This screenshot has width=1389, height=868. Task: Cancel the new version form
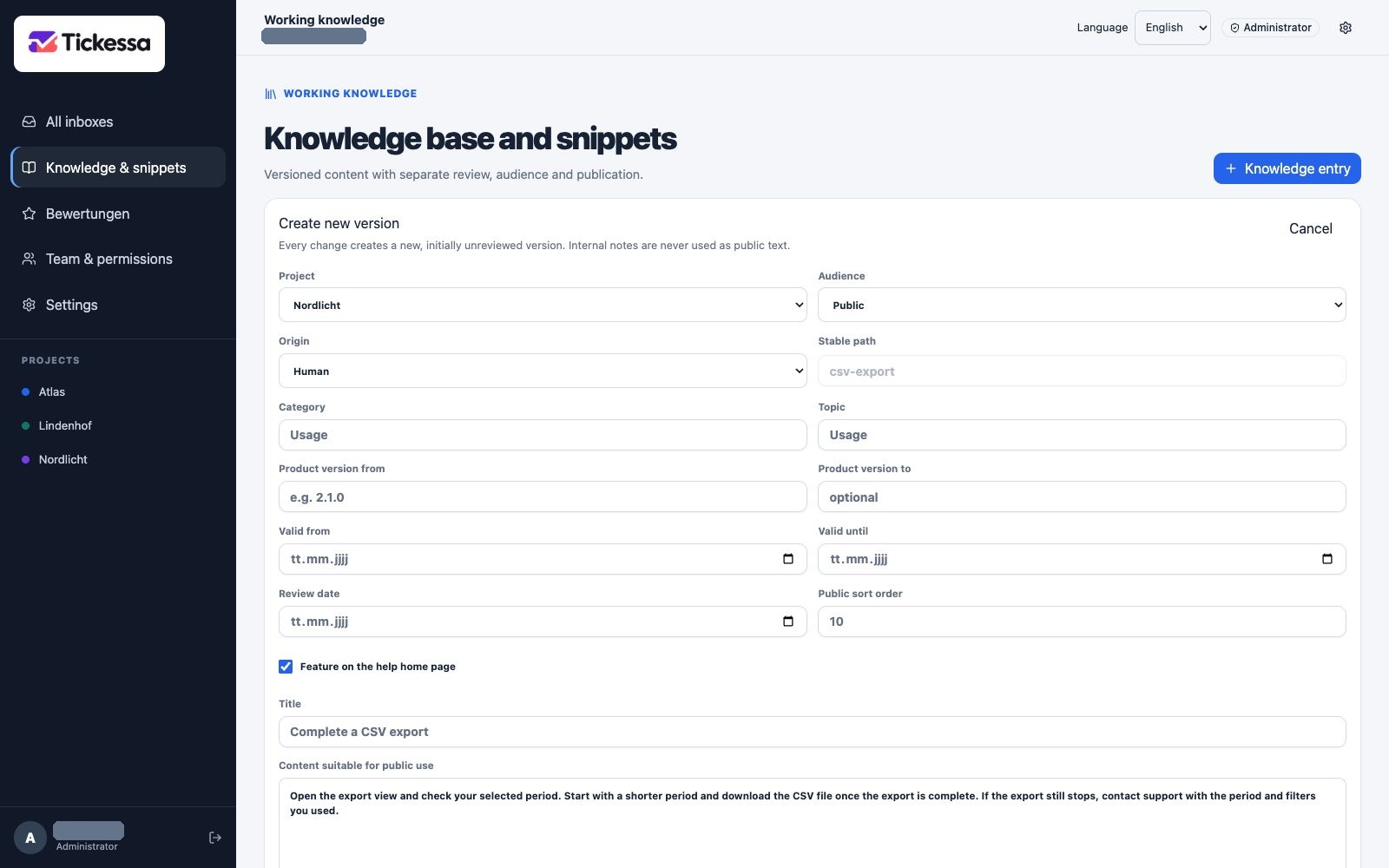pyautogui.click(x=1310, y=228)
